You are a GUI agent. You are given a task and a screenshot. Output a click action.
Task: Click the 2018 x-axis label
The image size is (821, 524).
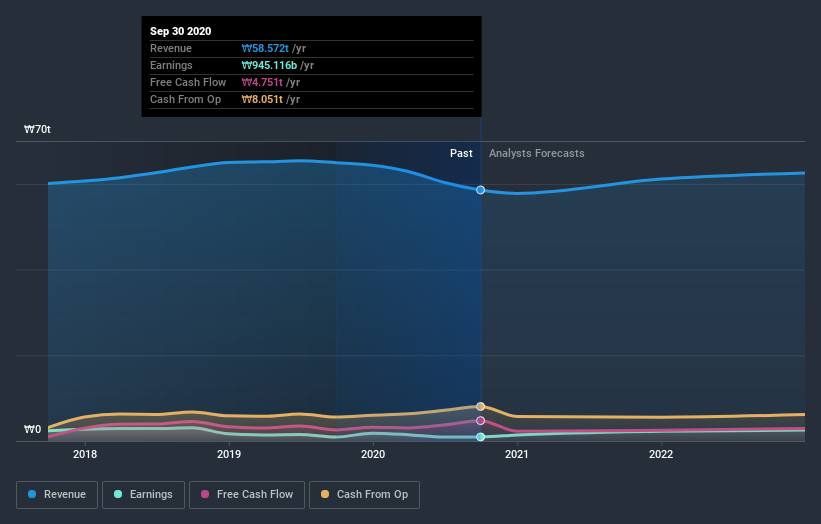pos(85,454)
